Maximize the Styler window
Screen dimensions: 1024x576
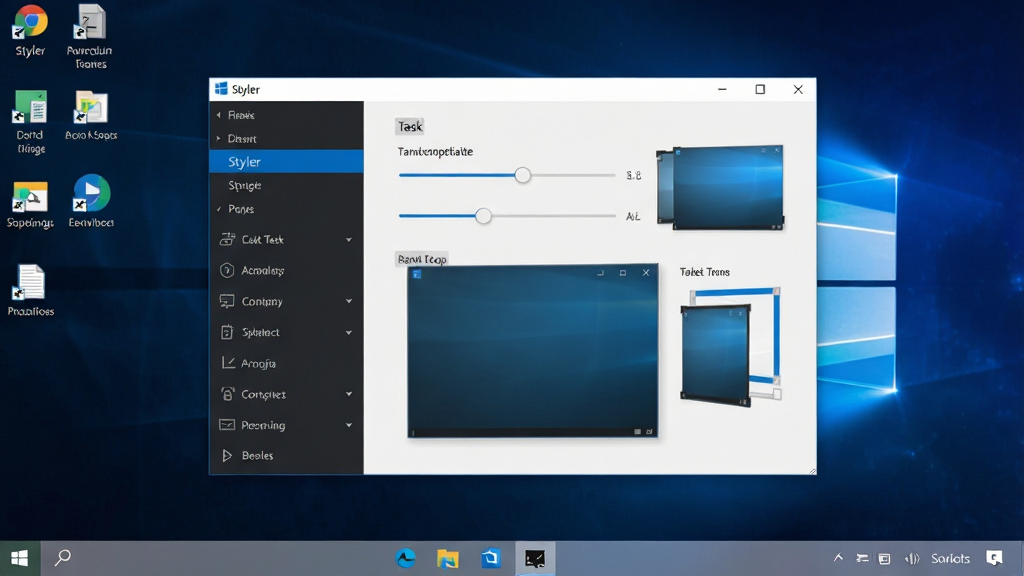coord(760,89)
